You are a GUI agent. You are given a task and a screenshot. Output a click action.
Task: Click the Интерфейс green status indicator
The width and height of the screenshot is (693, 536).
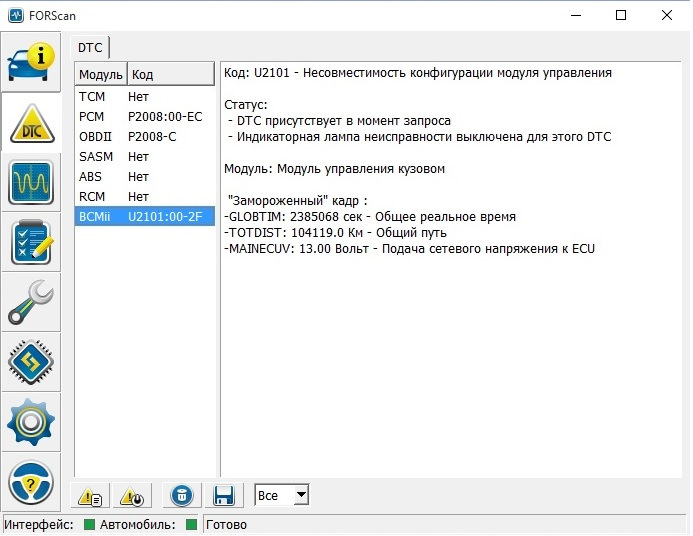pyautogui.click(x=89, y=525)
